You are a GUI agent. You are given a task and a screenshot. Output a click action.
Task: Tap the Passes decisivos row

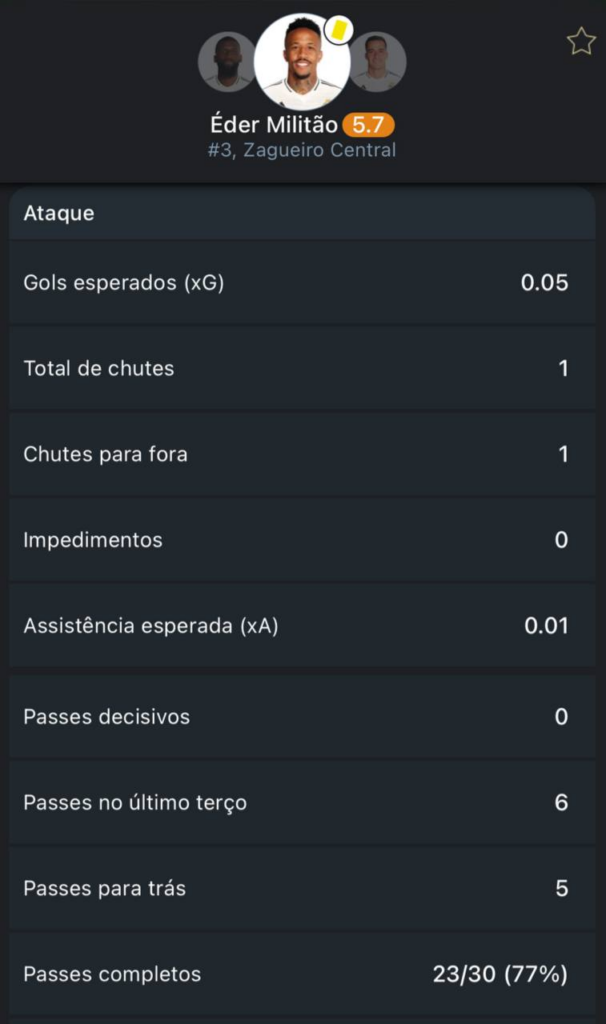(302, 717)
